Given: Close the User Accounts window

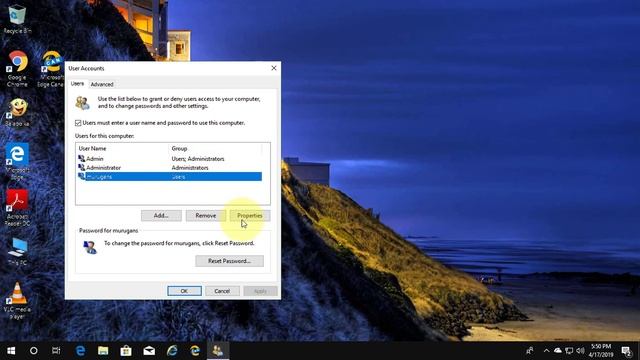Looking at the screenshot, I should (x=274, y=68).
